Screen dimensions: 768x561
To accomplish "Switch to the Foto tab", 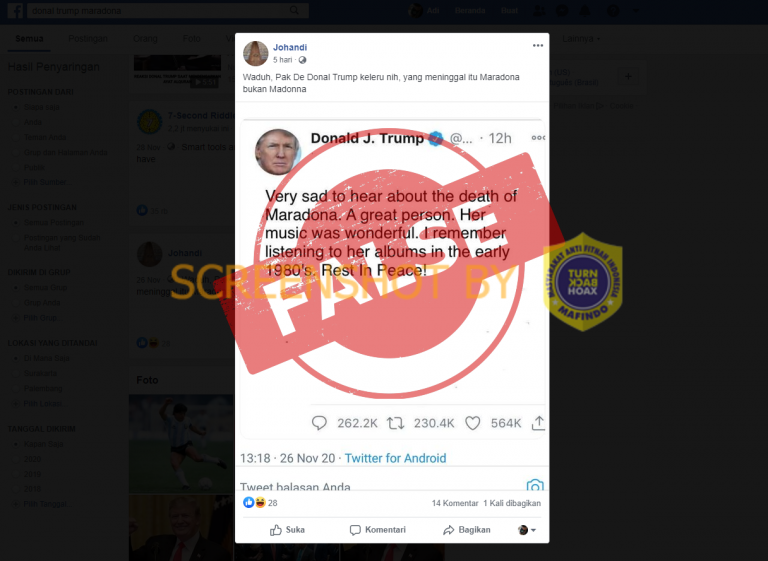I will tap(192, 39).
